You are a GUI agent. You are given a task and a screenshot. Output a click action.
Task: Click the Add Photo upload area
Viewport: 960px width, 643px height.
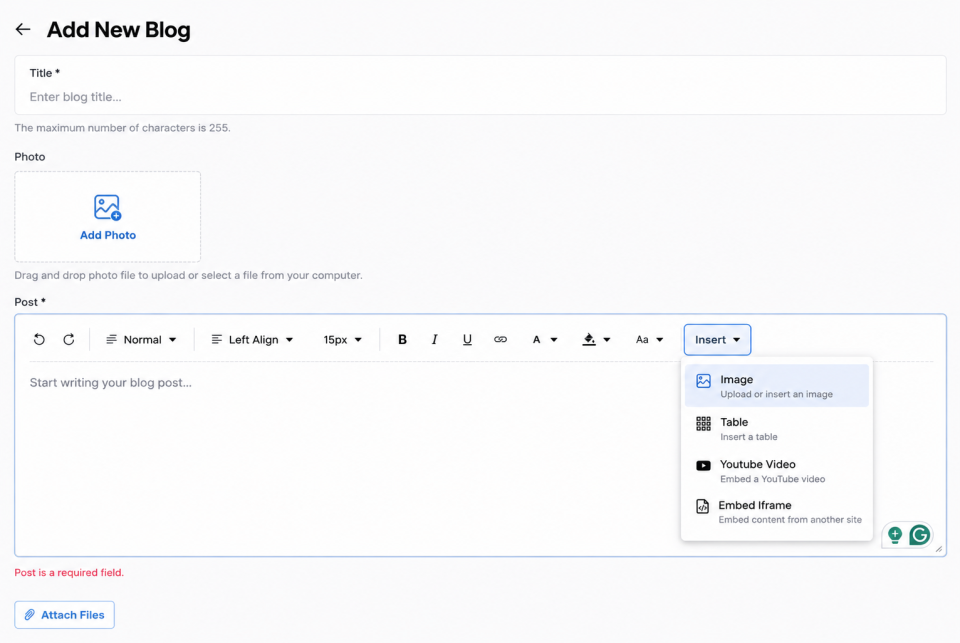pos(108,217)
